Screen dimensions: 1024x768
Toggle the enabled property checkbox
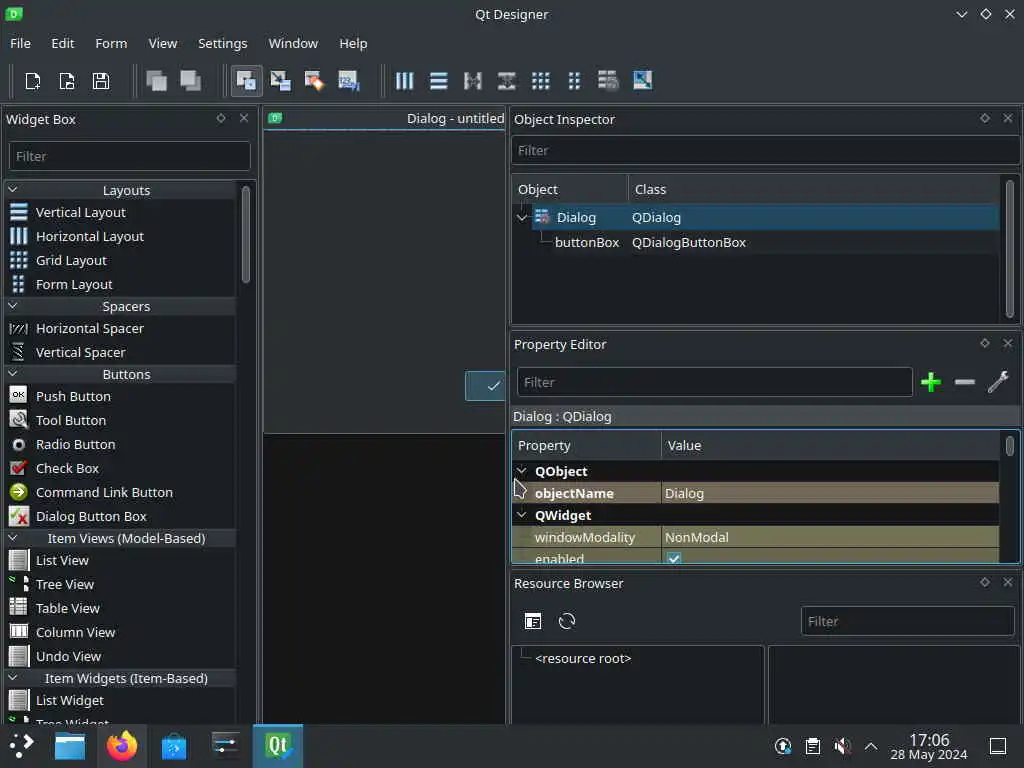[674, 558]
